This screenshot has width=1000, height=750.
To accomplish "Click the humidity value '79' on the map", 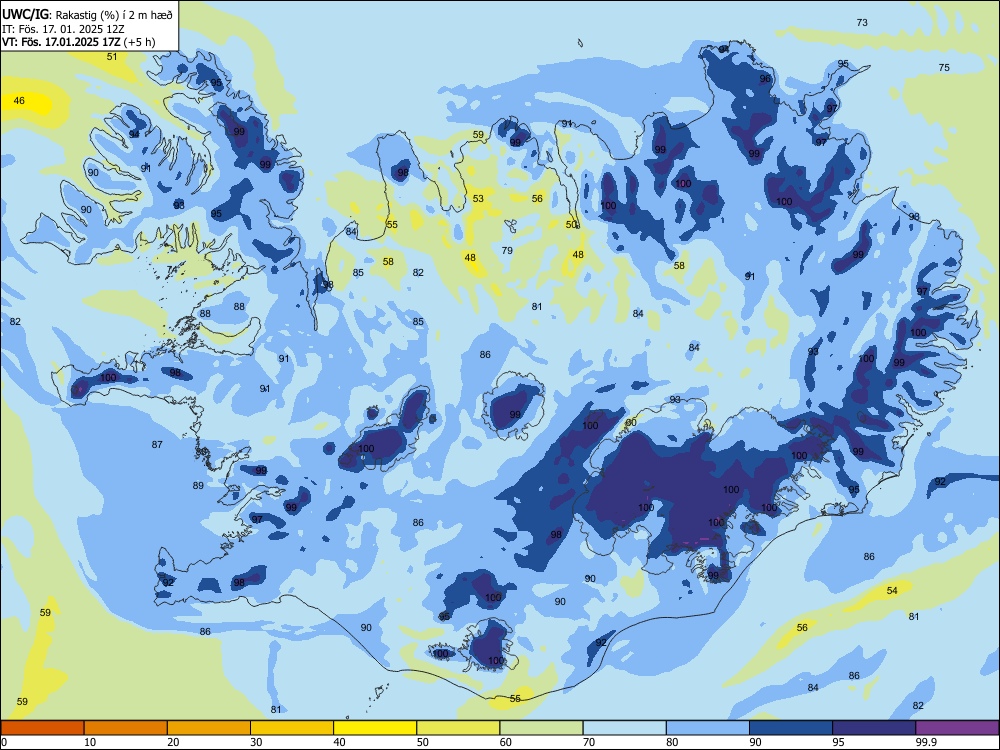I will 507,251.
